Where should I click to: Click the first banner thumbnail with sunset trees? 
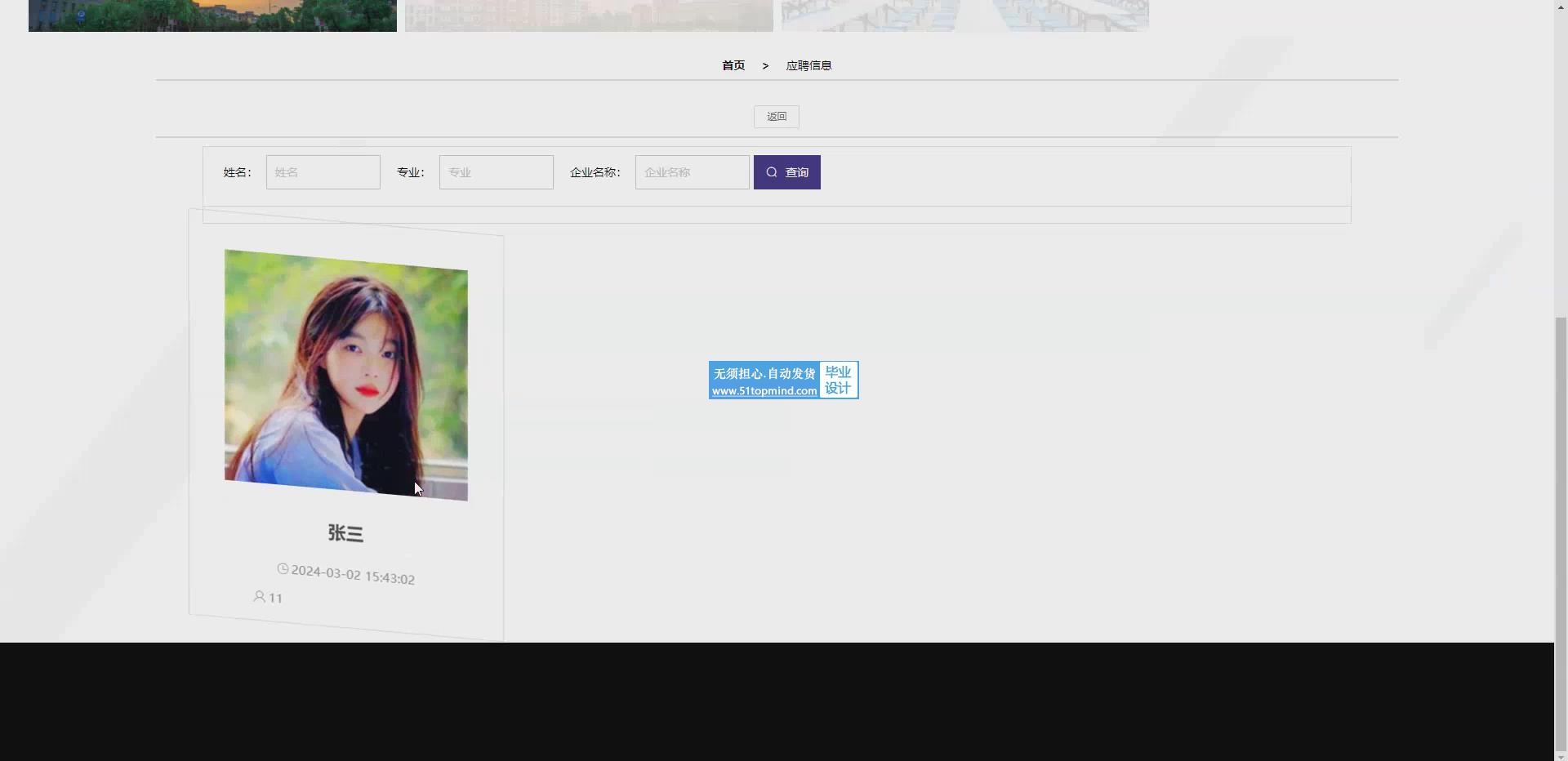tap(212, 16)
